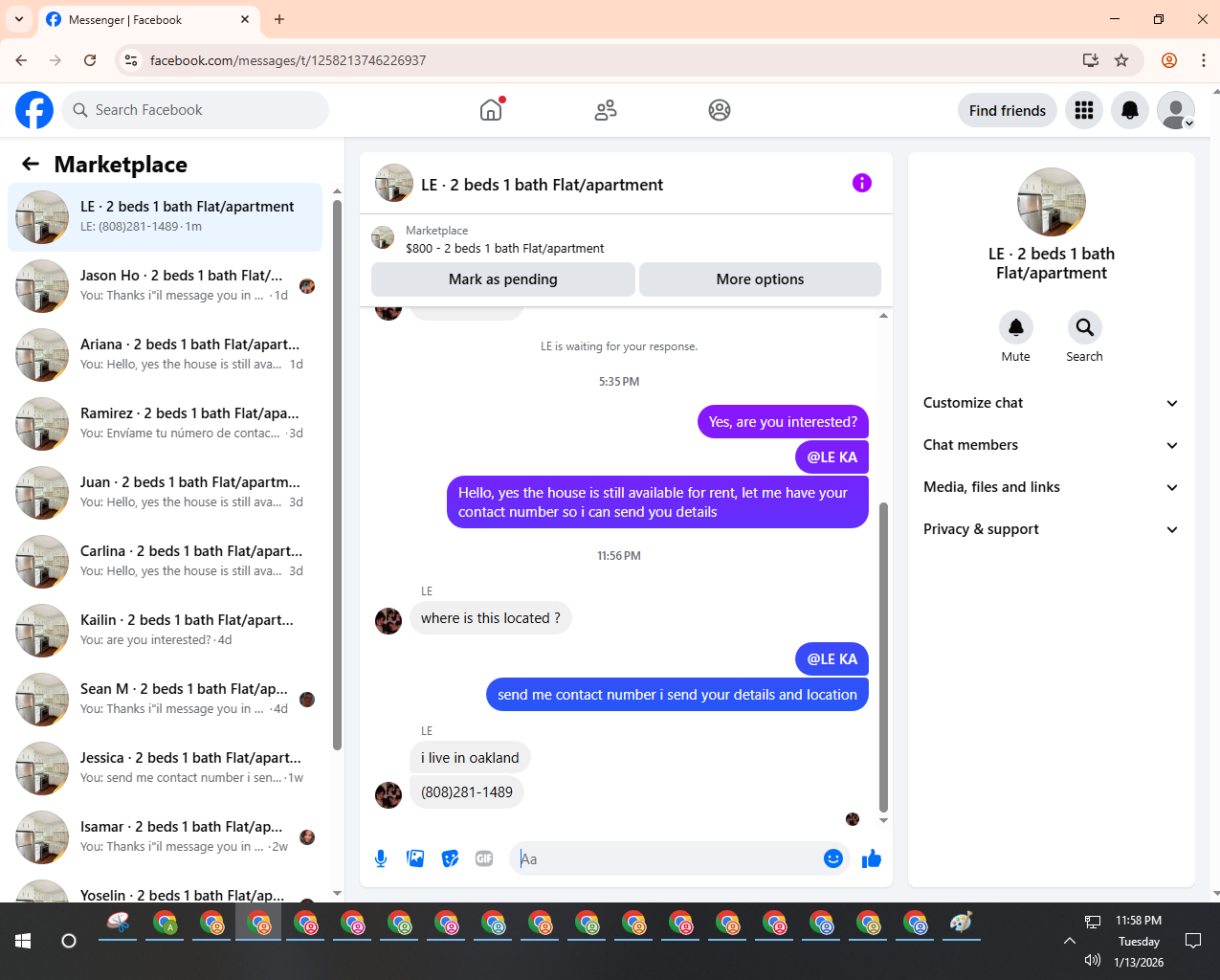Click the large listing photo in info panel
Image resolution: width=1220 pixels, height=980 pixels.
pyautogui.click(x=1052, y=202)
